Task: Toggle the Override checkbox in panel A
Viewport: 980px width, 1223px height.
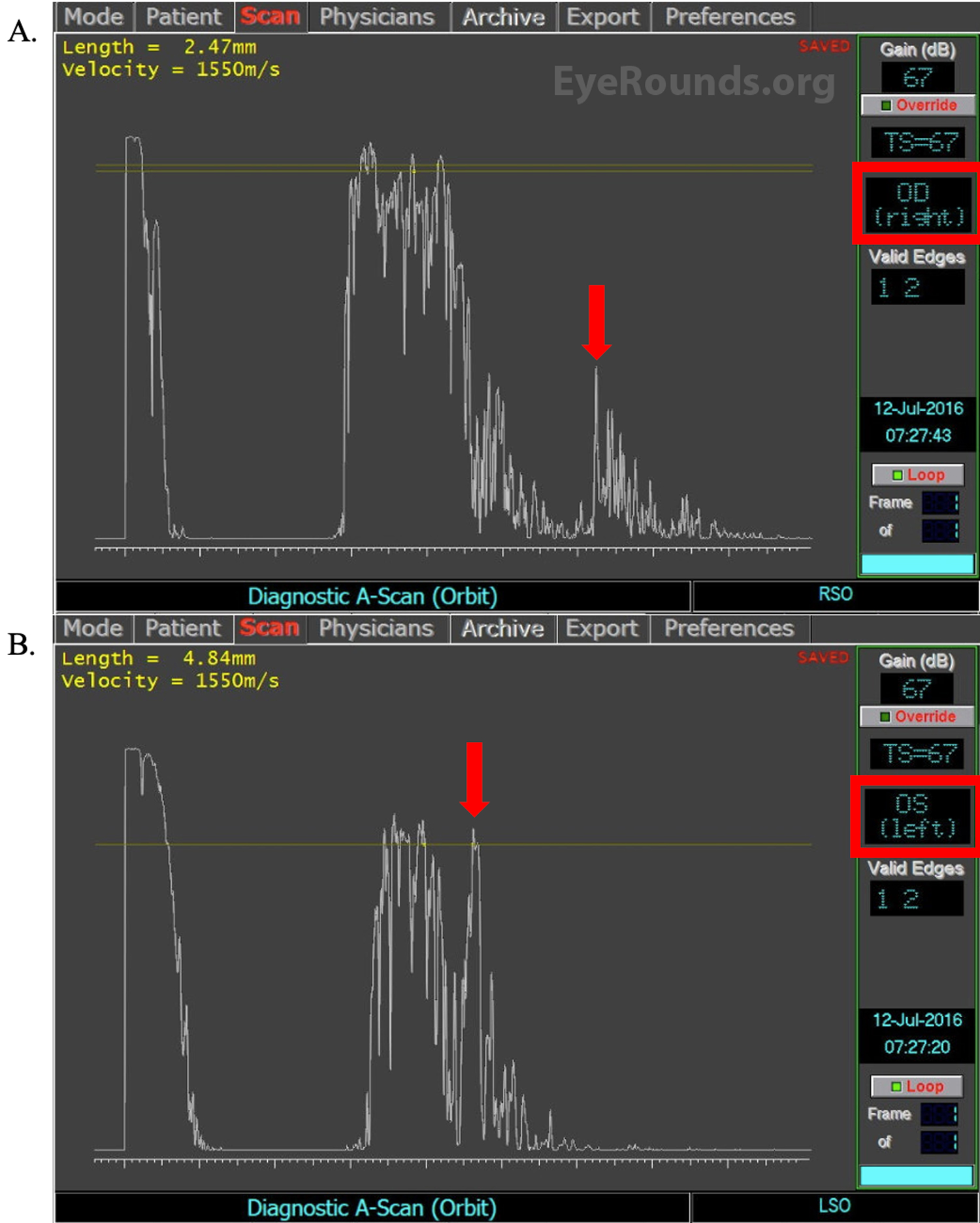Action: click(886, 105)
